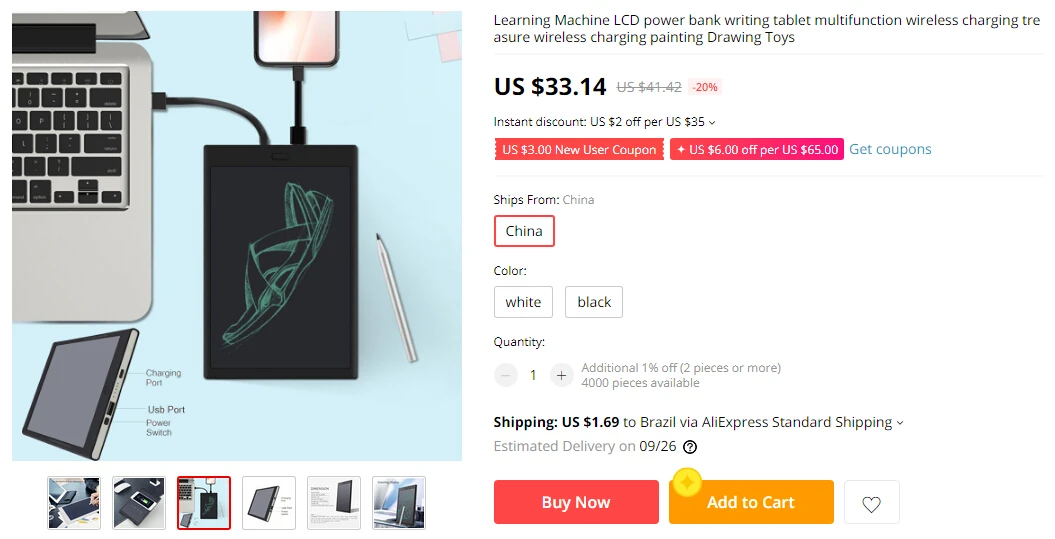Increase quantity with plus button
The image size is (1055, 539).
point(561,375)
